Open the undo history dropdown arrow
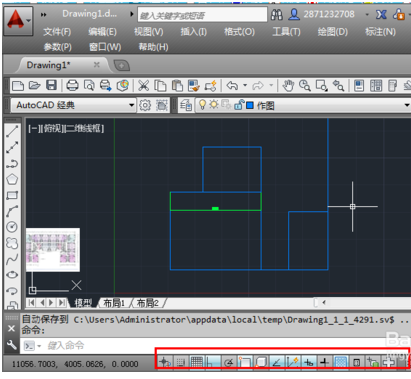Image resolution: width=411 pixels, height=379 pixels. point(245,86)
